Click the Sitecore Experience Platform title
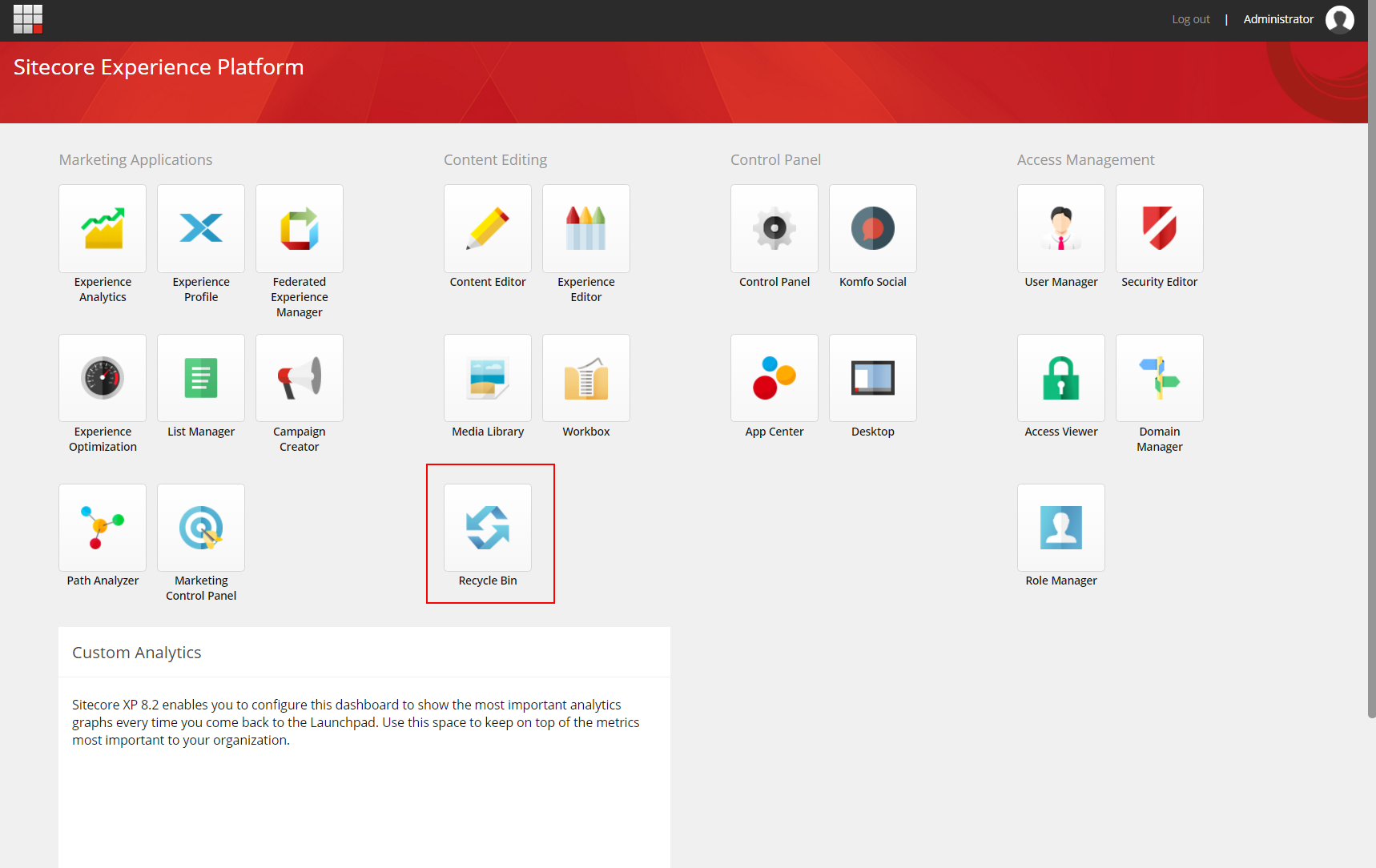The width and height of the screenshot is (1376, 868). [x=159, y=67]
